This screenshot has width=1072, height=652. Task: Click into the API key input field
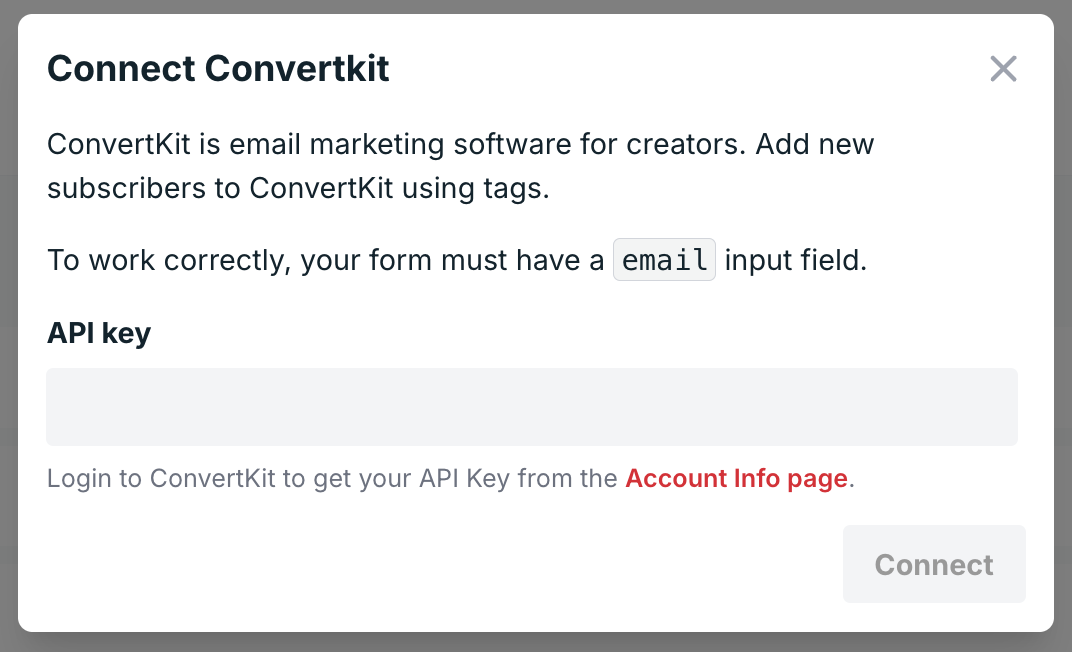[x=531, y=407]
